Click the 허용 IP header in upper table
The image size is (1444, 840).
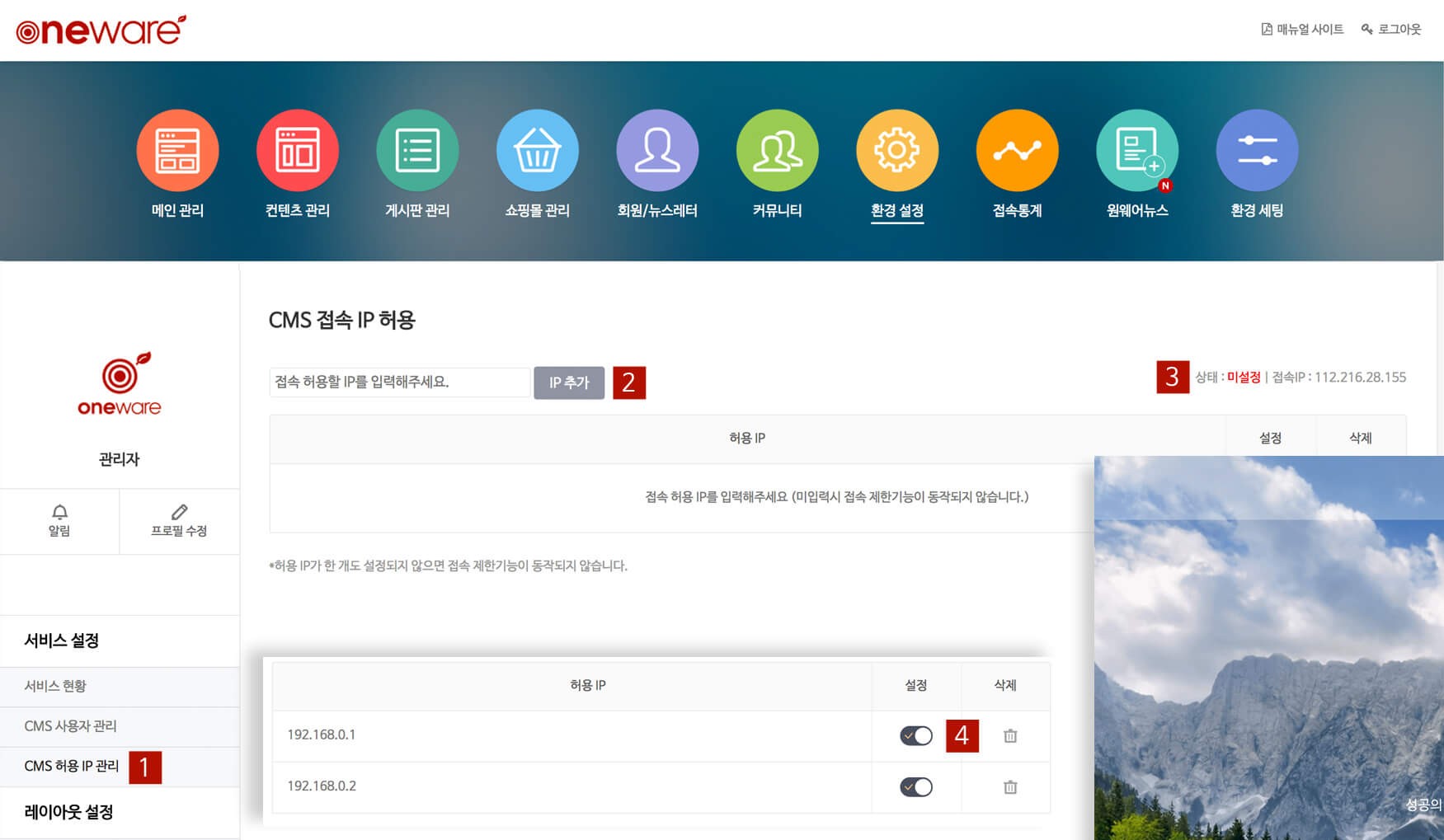(747, 439)
